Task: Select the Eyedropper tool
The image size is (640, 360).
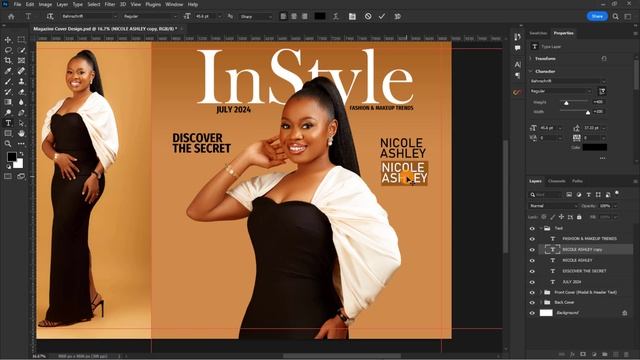Action: pyautogui.click(x=8, y=71)
